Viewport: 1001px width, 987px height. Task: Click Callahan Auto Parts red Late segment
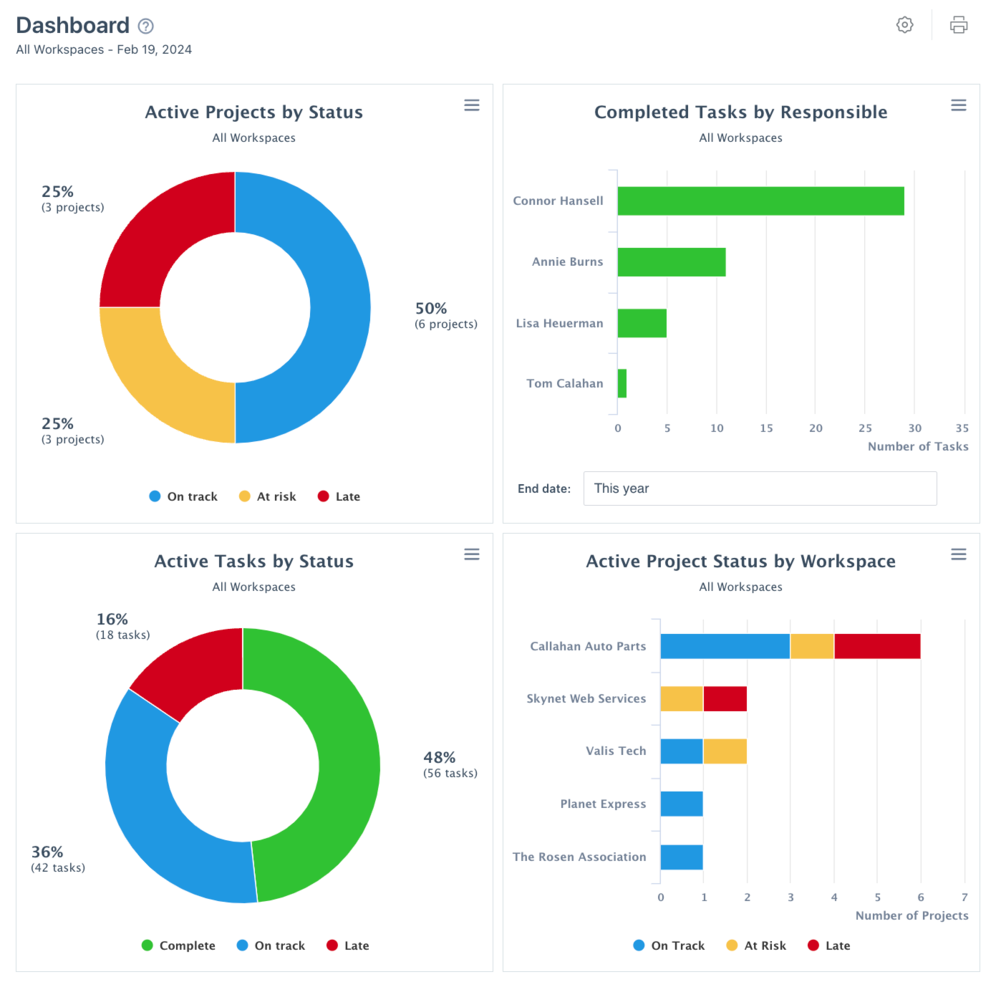[x=877, y=646]
